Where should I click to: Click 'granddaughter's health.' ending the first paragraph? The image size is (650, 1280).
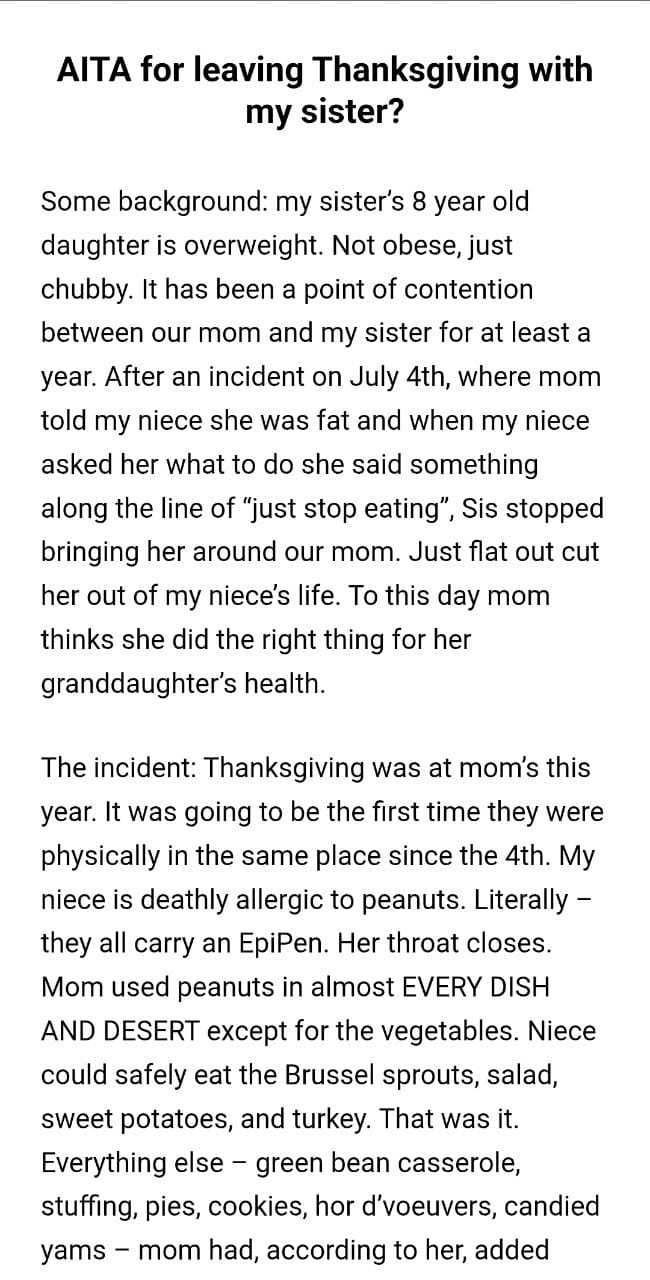[183, 684]
